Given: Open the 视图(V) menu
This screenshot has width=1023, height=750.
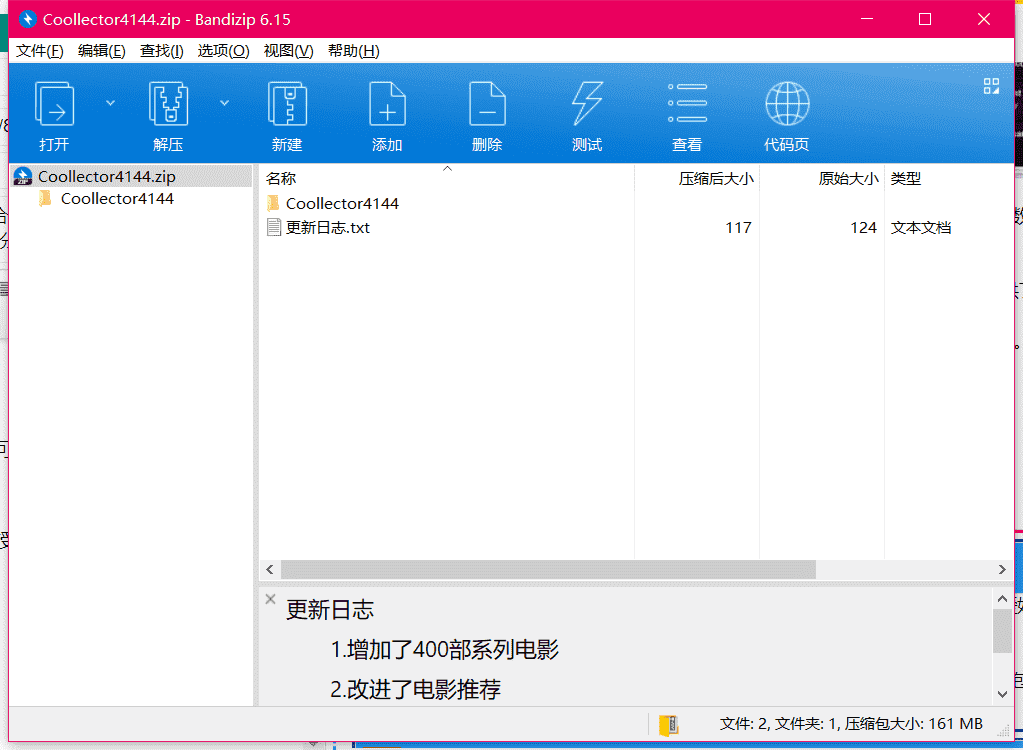Looking at the screenshot, I should point(288,51).
